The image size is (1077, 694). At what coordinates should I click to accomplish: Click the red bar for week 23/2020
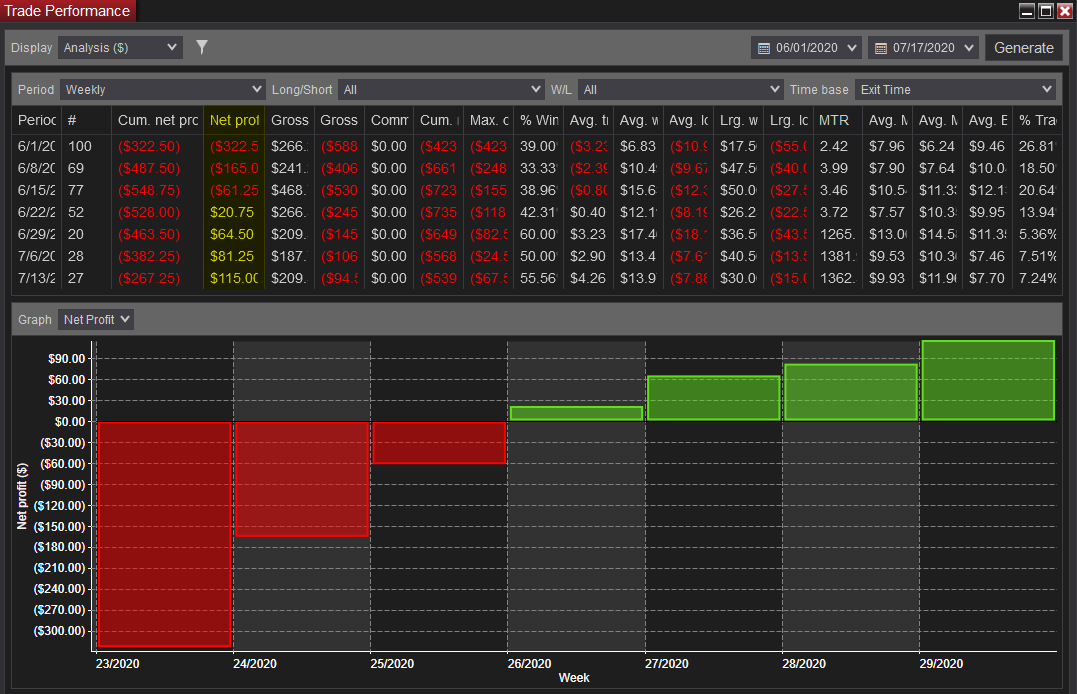click(x=164, y=534)
